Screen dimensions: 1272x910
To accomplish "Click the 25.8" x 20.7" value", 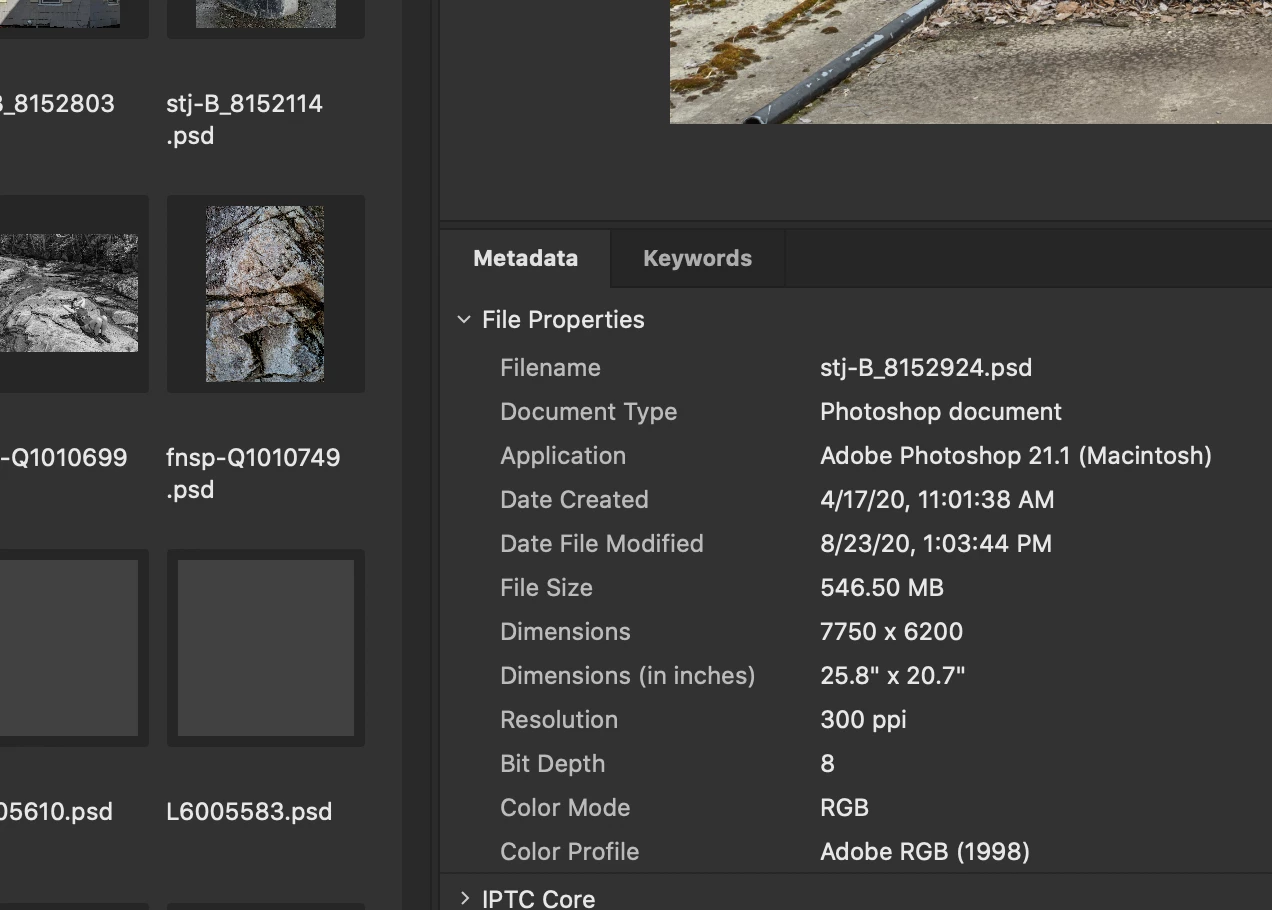I will pyautogui.click(x=893, y=676).
